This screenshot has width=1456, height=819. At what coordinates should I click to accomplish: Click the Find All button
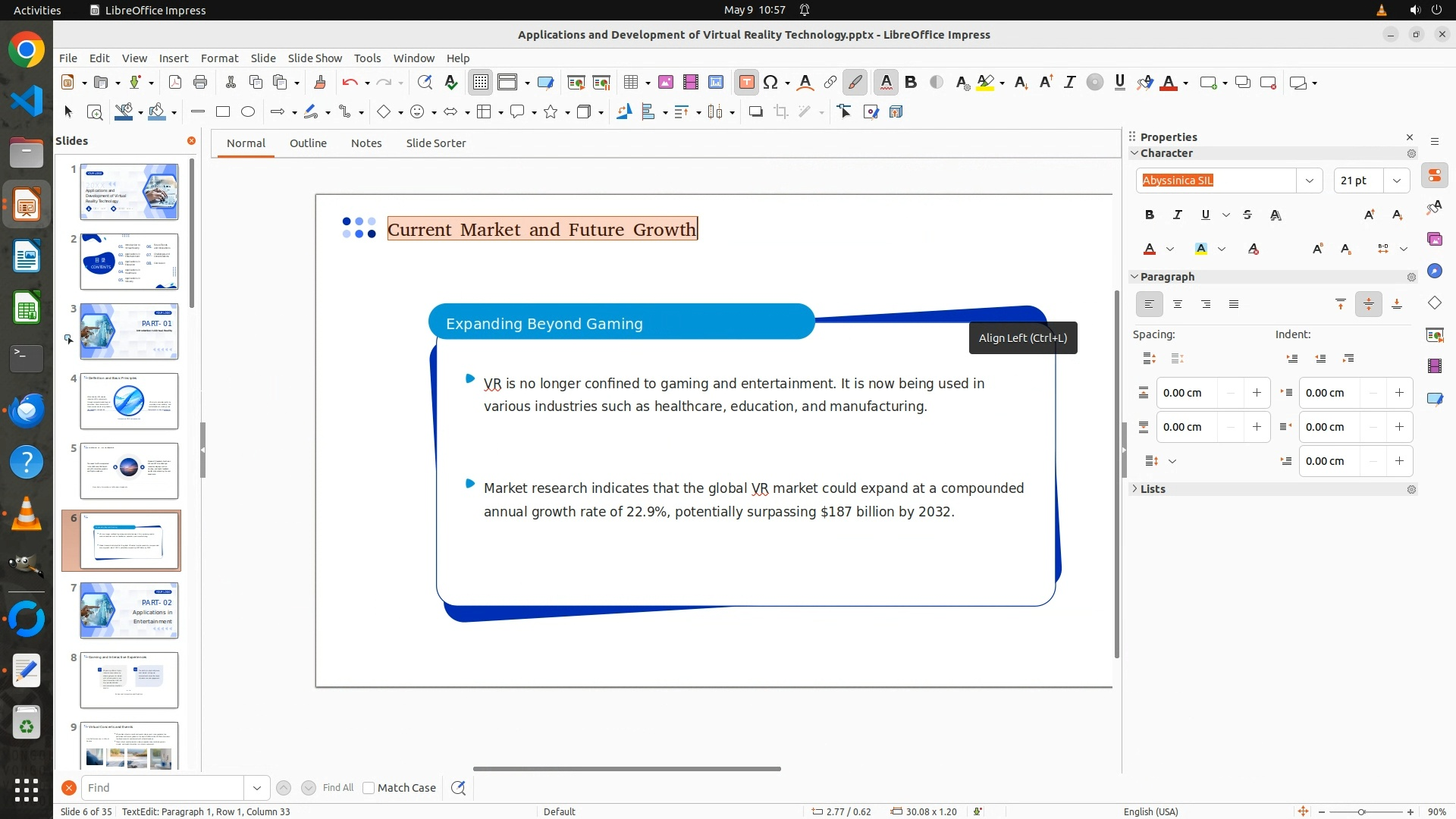[338, 788]
